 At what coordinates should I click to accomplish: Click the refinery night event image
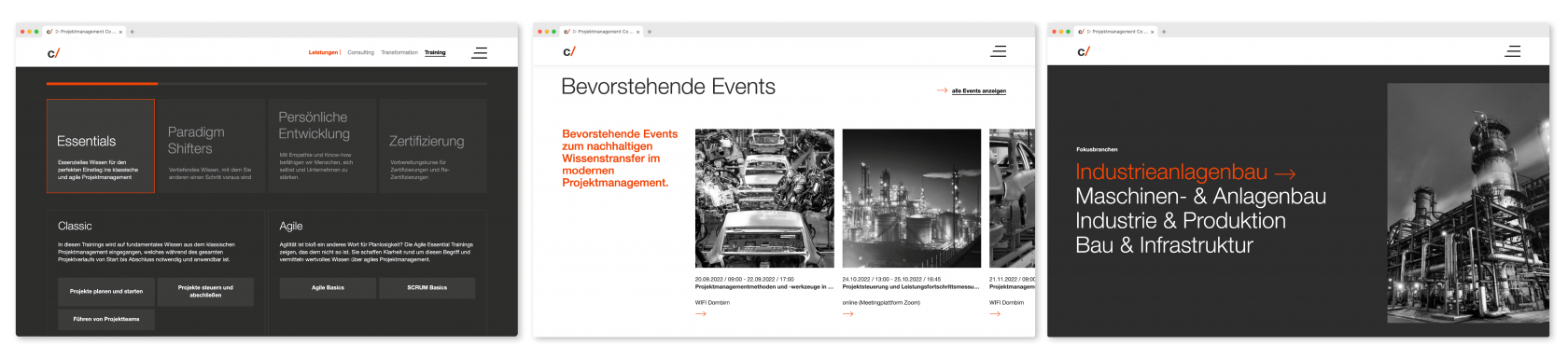click(x=912, y=199)
